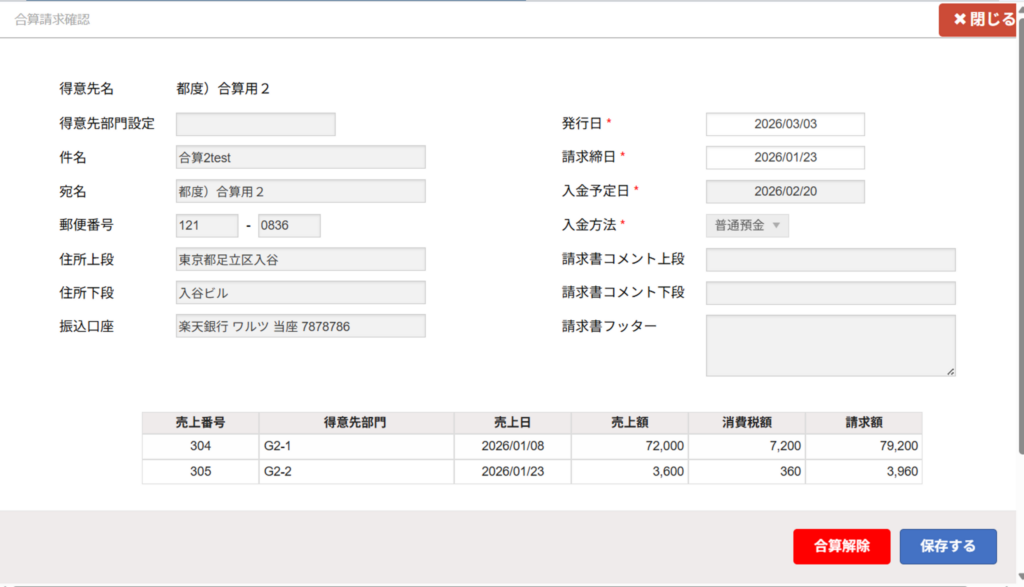Click inside the 請求書フッター textarea
Image resolution: width=1024 pixels, height=587 pixels.
830,345
